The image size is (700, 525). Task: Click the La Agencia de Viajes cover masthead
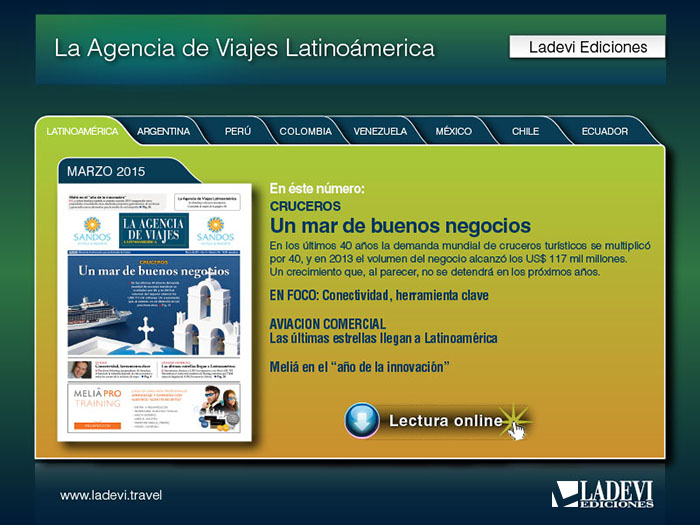[154, 230]
